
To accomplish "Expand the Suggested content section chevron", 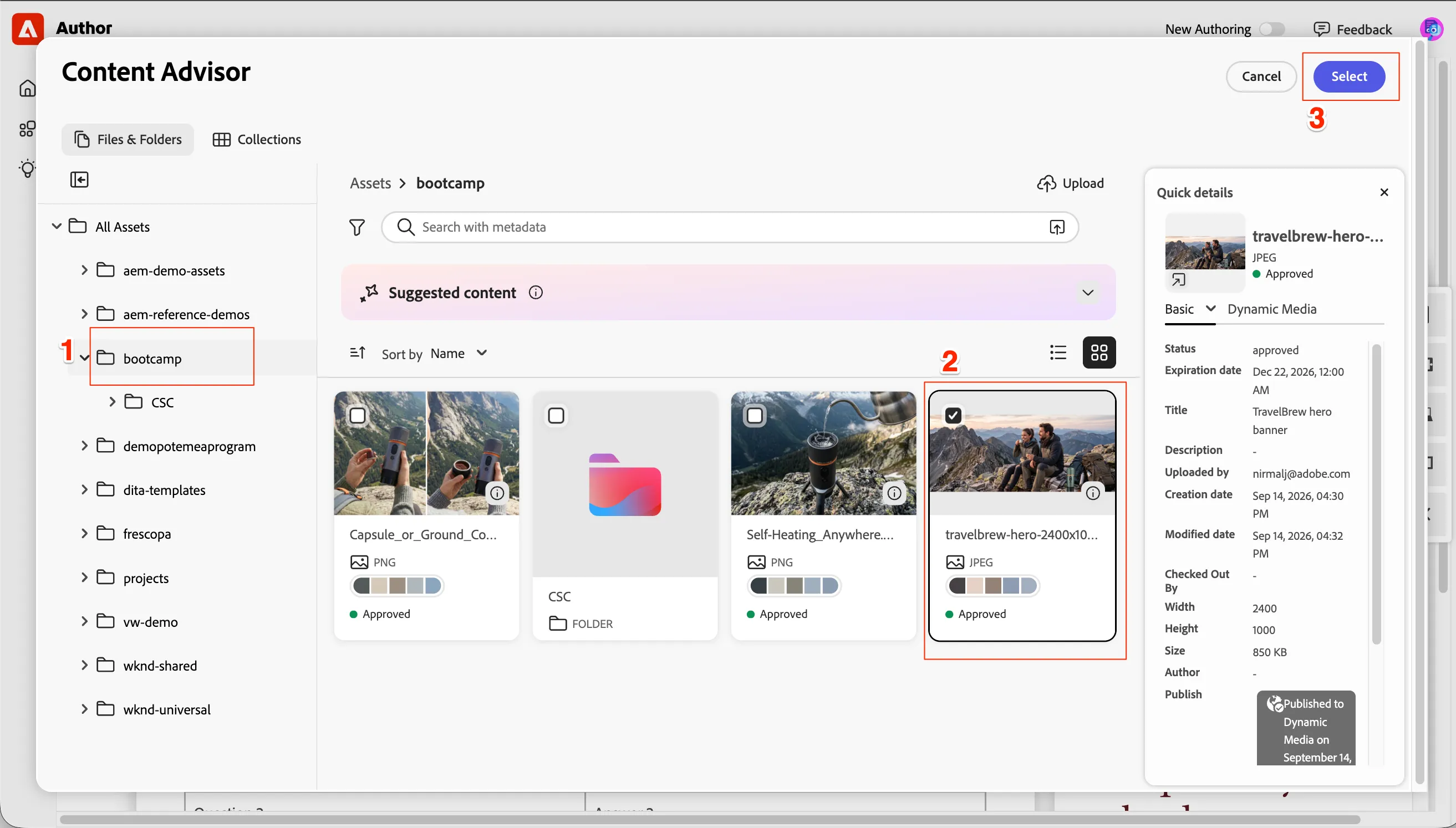I will (x=1087, y=292).
